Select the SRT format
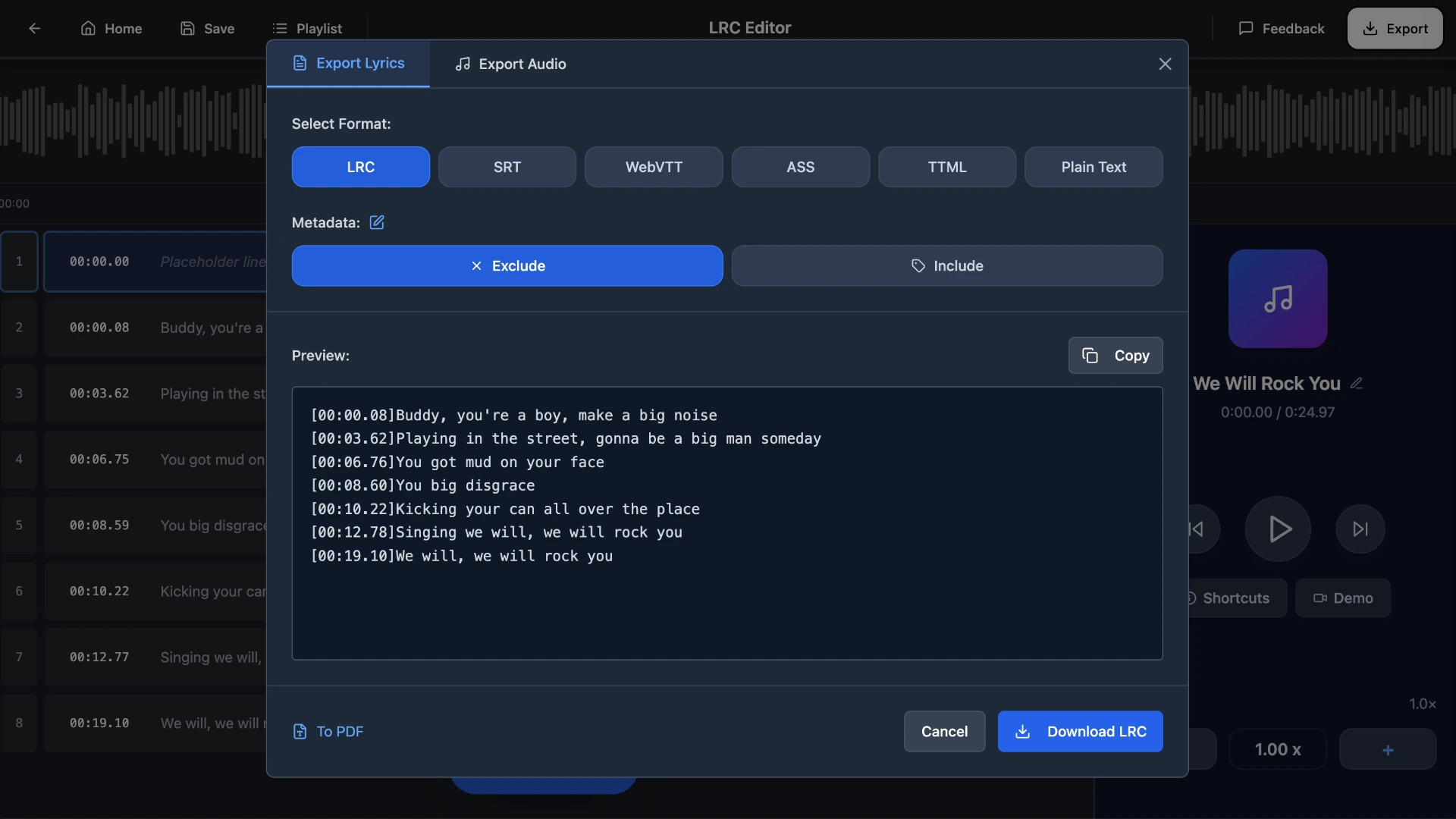1456x819 pixels. click(x=507, y=167)
